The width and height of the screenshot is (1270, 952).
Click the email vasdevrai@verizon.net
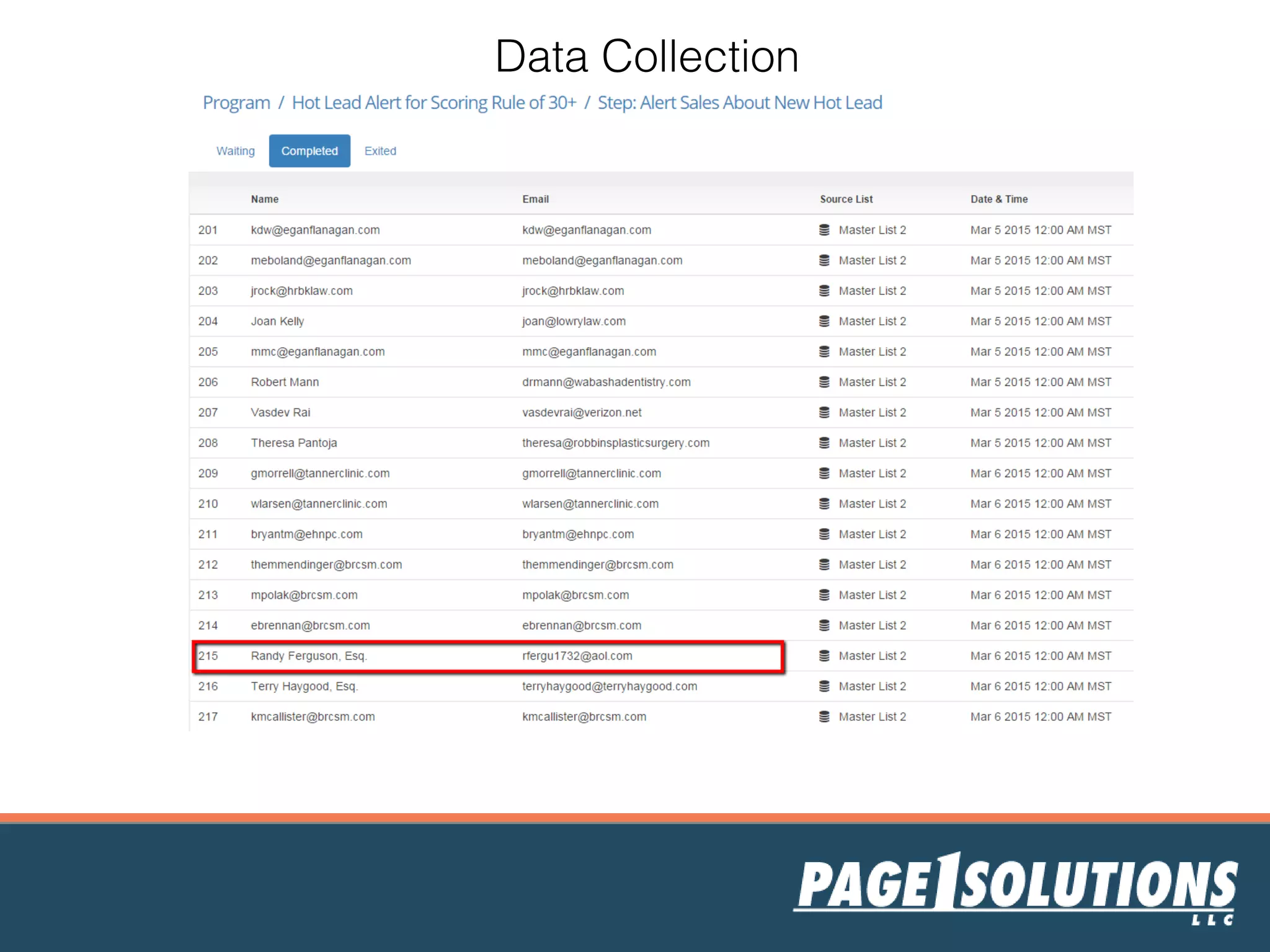[x=582, y=412]
